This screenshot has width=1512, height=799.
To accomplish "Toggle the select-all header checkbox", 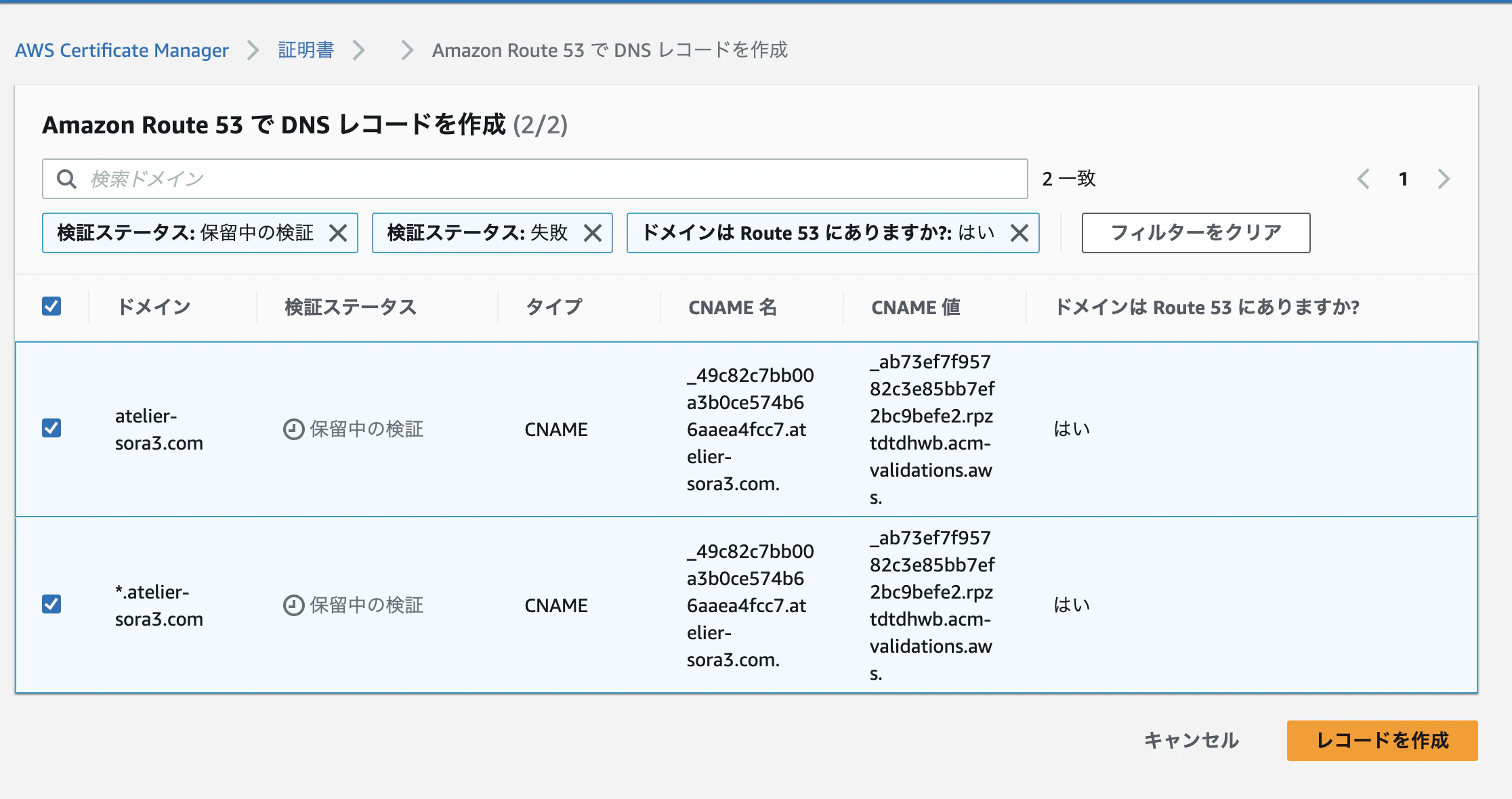I will click(51, 306).
